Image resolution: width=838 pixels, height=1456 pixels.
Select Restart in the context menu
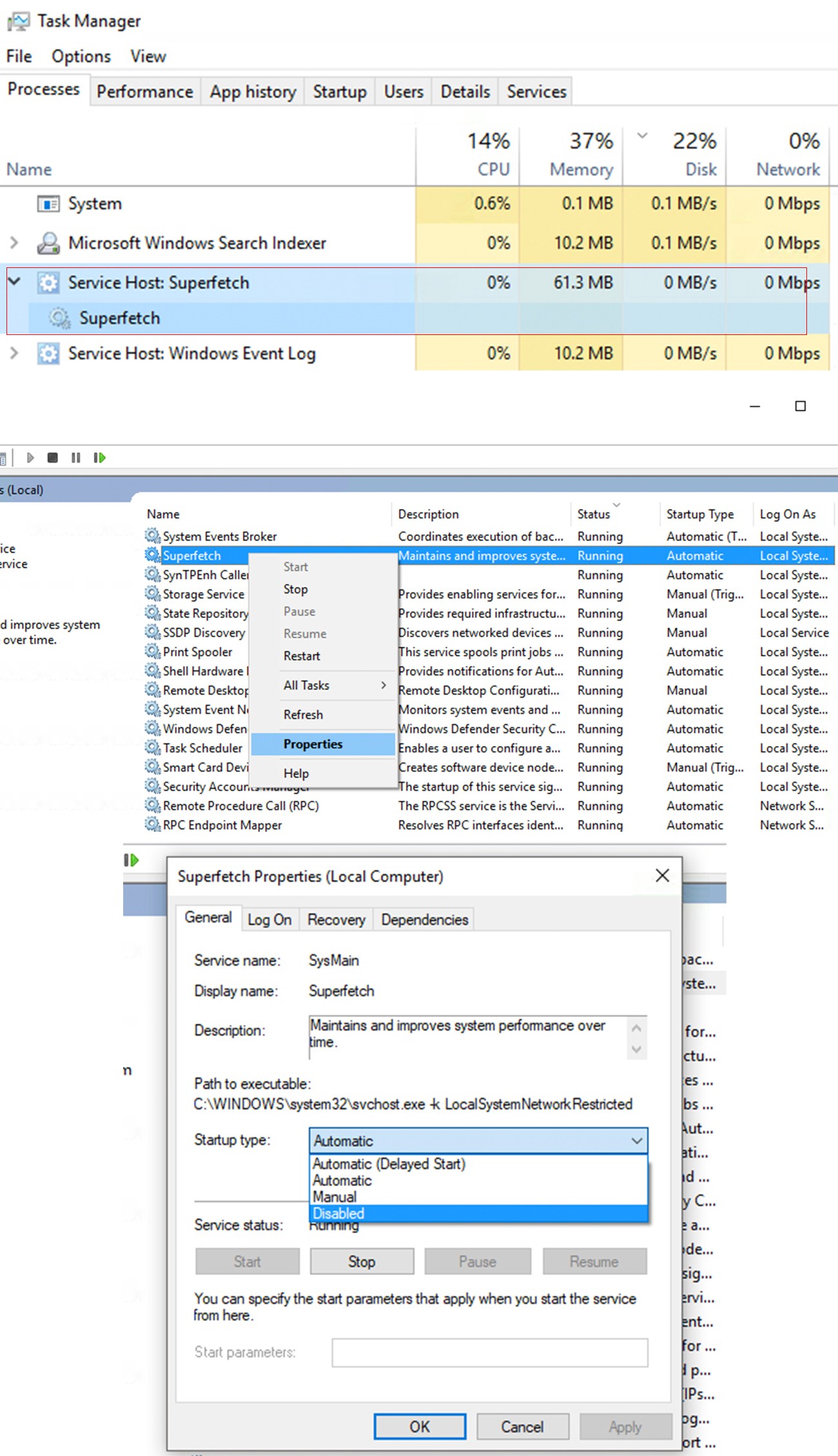click(x=322, y=656)
